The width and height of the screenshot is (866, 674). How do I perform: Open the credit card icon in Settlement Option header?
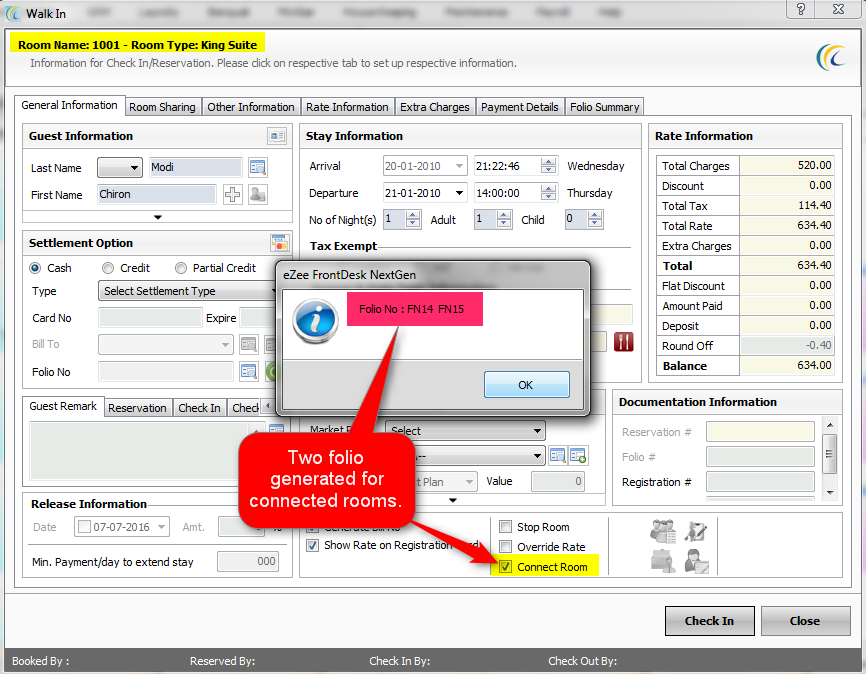coord(280,243)
